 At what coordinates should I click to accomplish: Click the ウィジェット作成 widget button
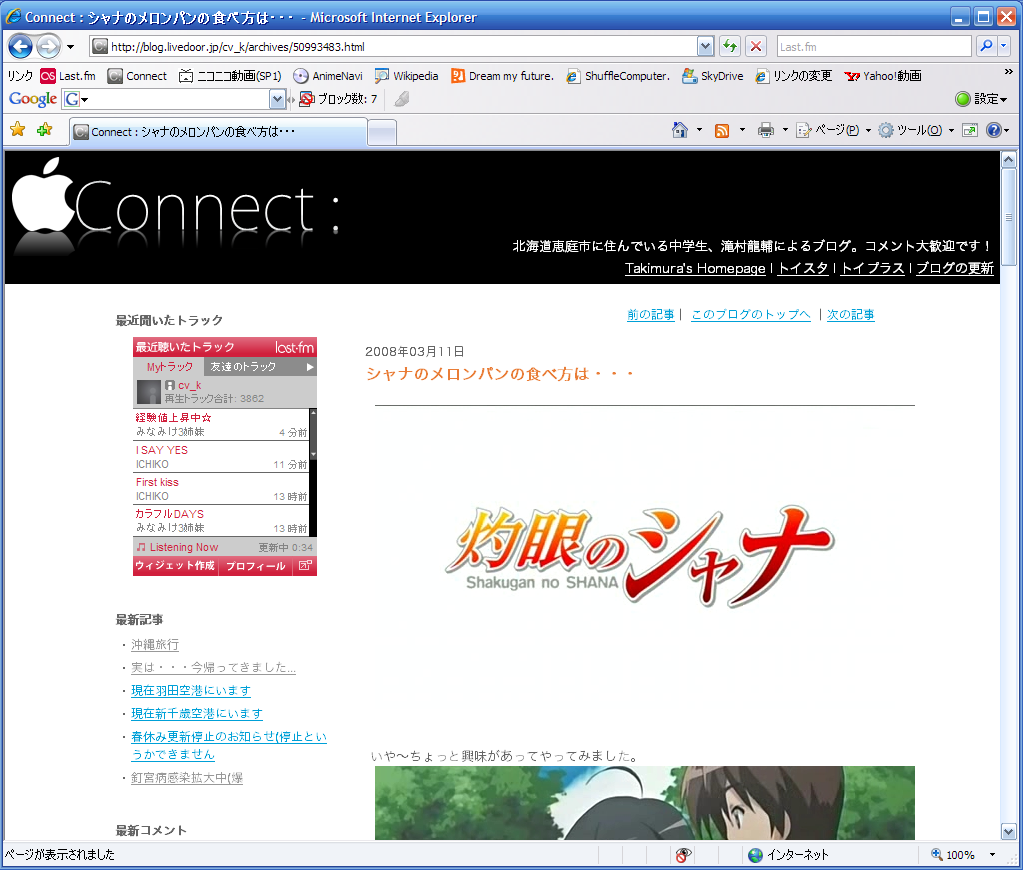tap(175, 566)
